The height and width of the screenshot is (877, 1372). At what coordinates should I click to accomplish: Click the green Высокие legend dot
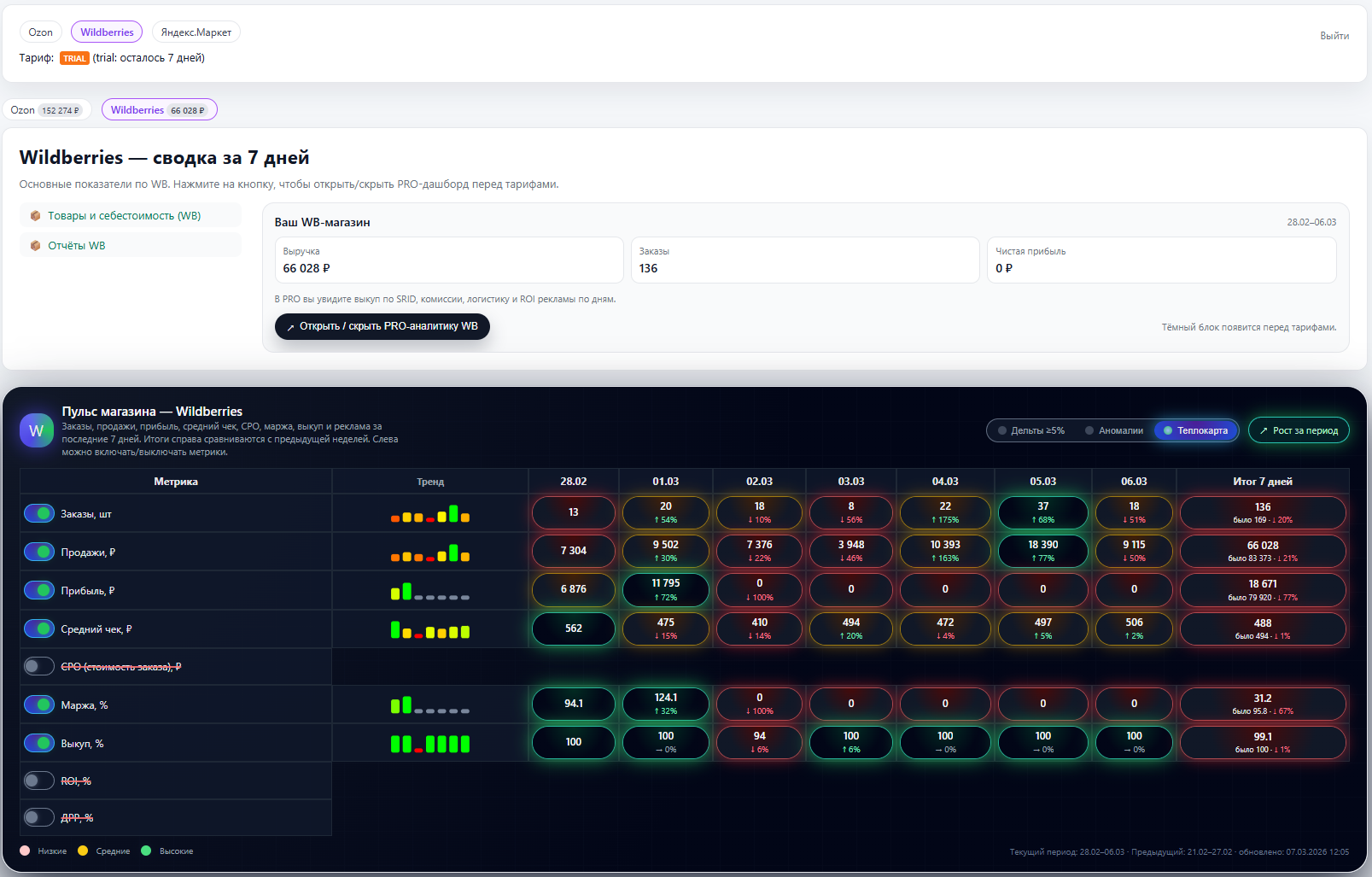[146, 851]
